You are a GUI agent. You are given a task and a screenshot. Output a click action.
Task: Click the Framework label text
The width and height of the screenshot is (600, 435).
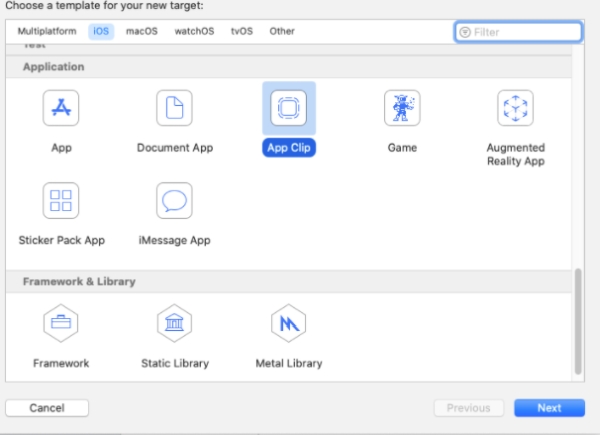pos(61,363)
